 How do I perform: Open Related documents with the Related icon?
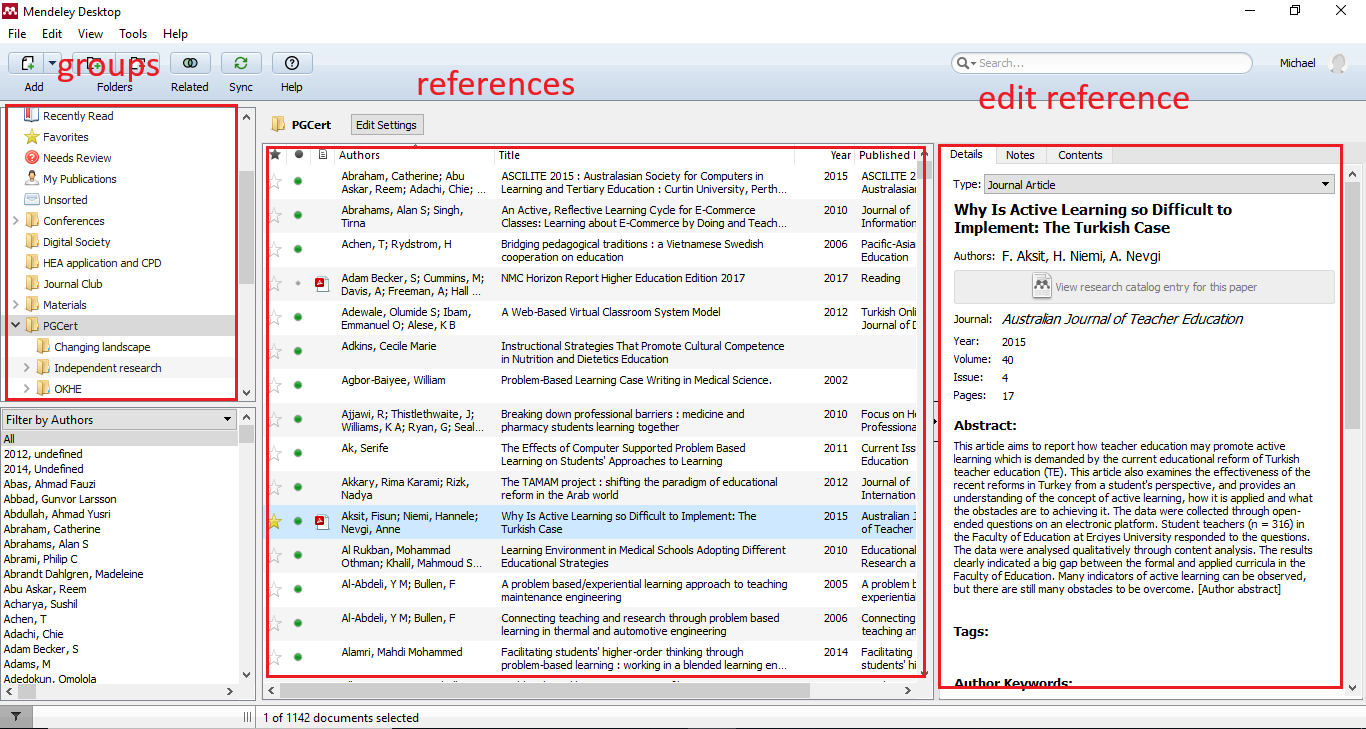[190, 62]
